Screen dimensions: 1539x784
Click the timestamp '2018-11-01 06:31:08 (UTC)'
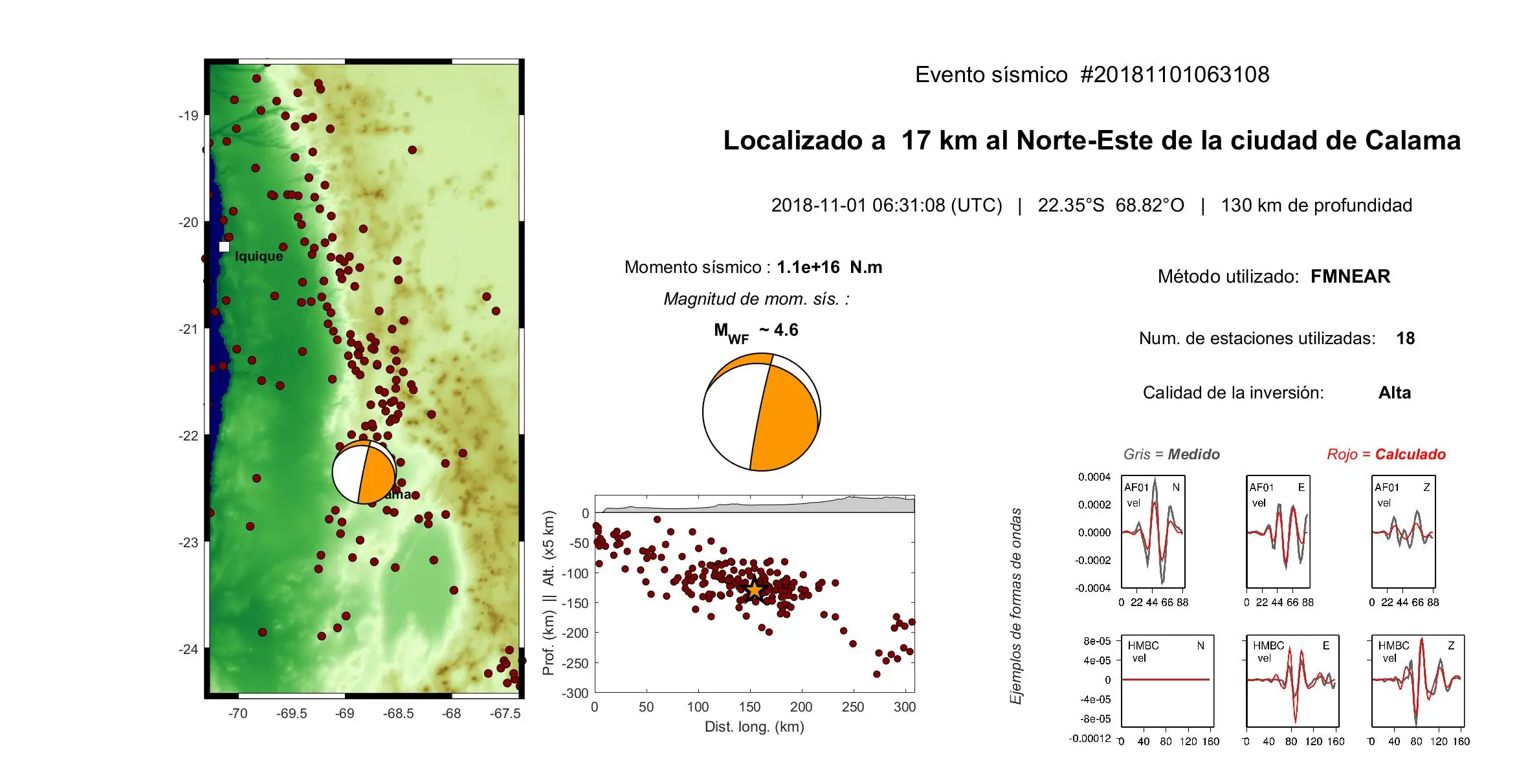[887, 205]
